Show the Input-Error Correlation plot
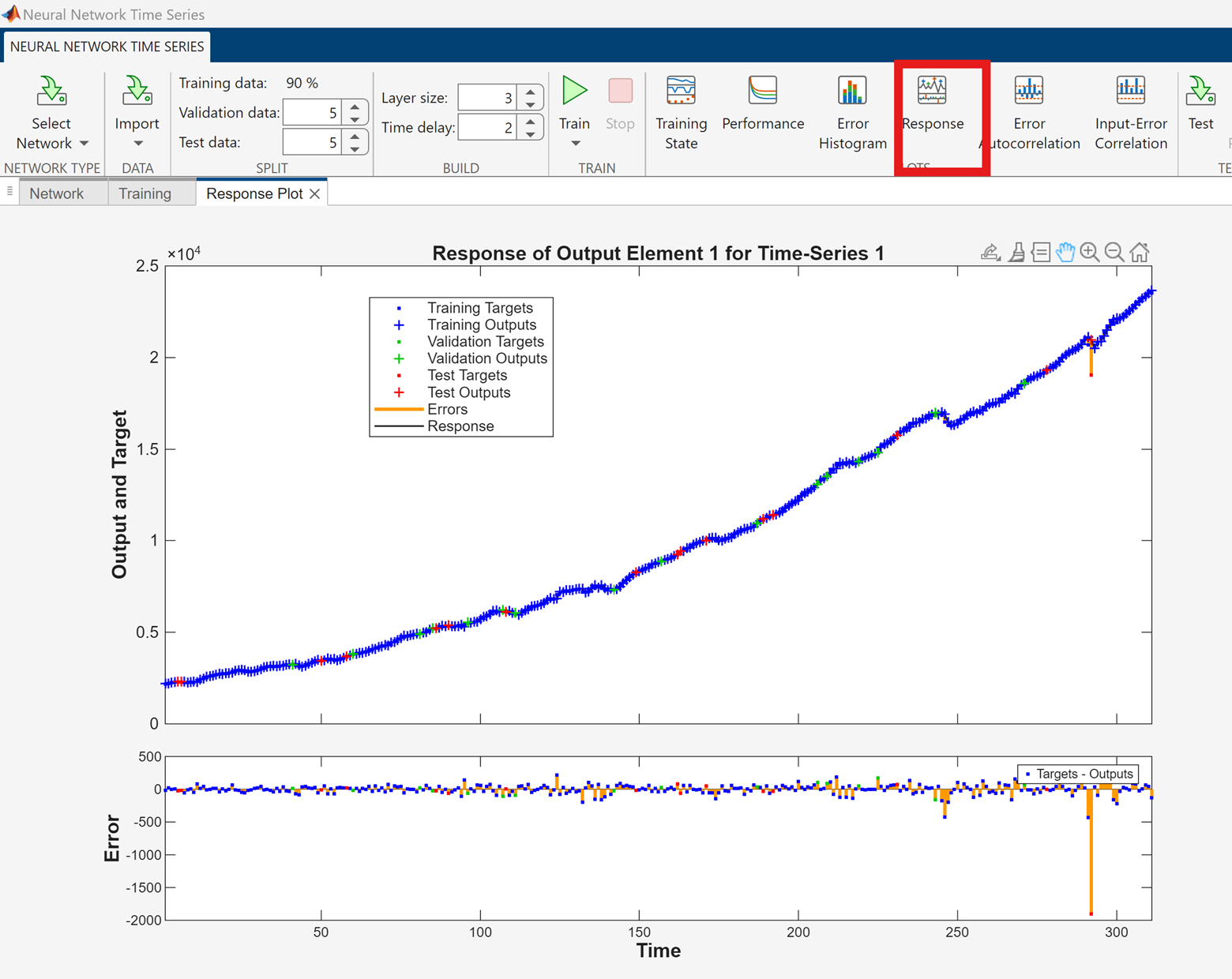This screenshot has height=979, width=1232. [1130, 112]
